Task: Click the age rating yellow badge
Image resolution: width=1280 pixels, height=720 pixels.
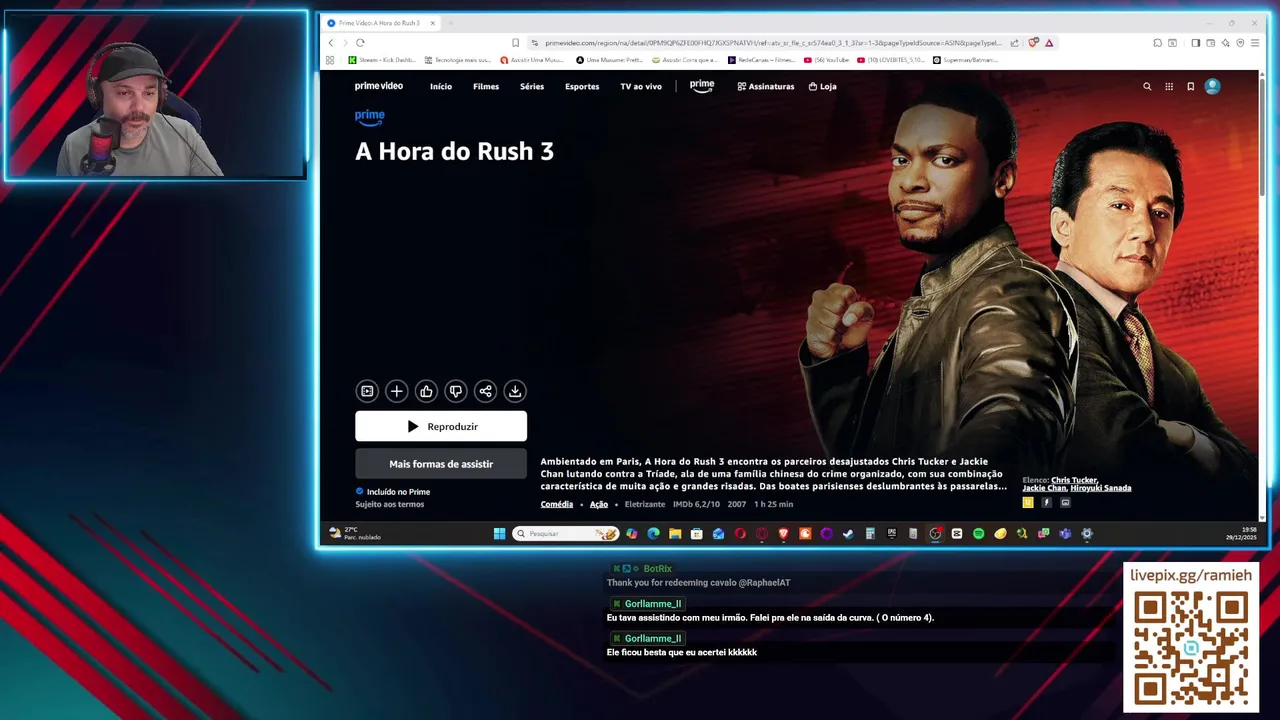Action: 1028,503
